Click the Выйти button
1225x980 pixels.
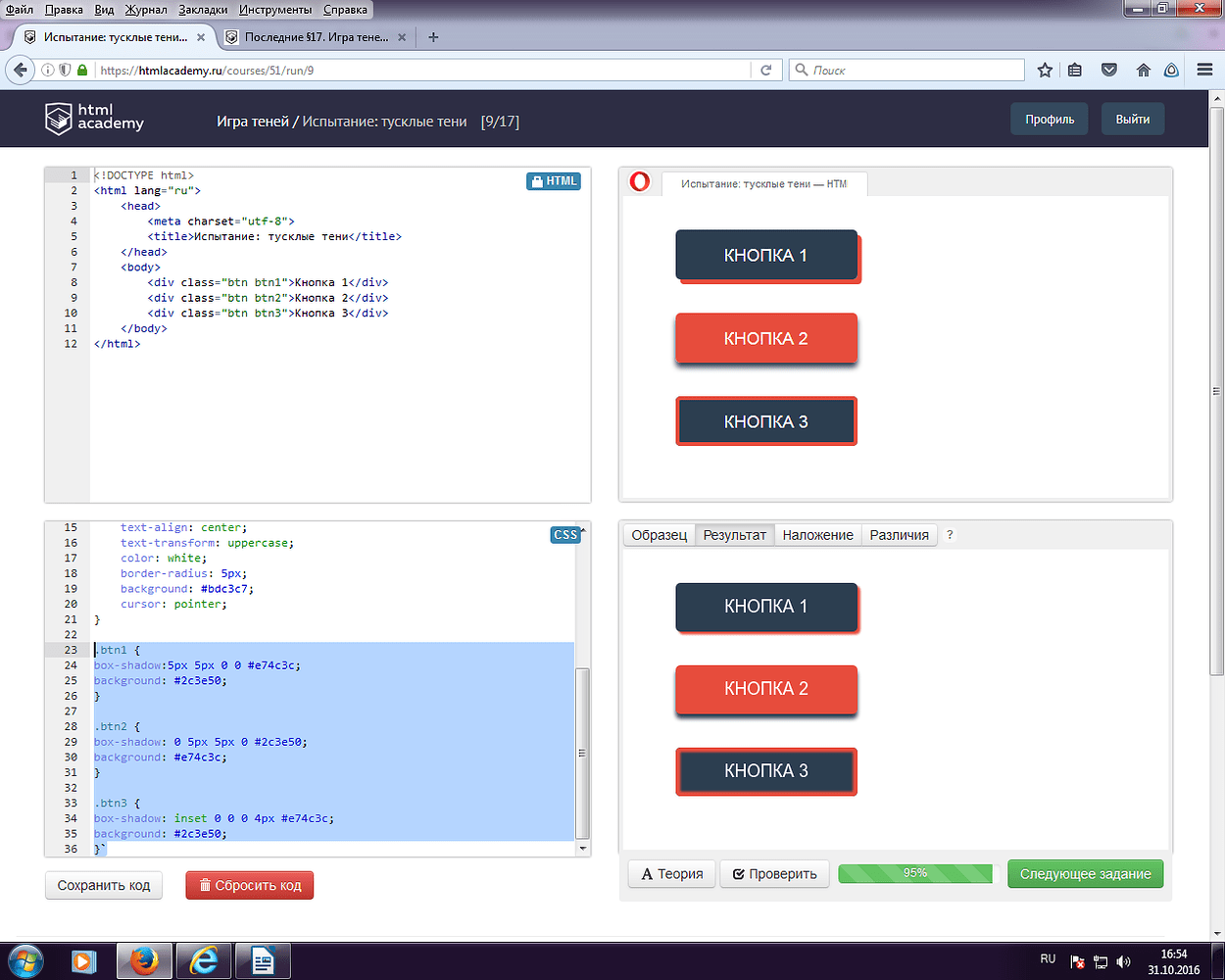pos(1133,119)
